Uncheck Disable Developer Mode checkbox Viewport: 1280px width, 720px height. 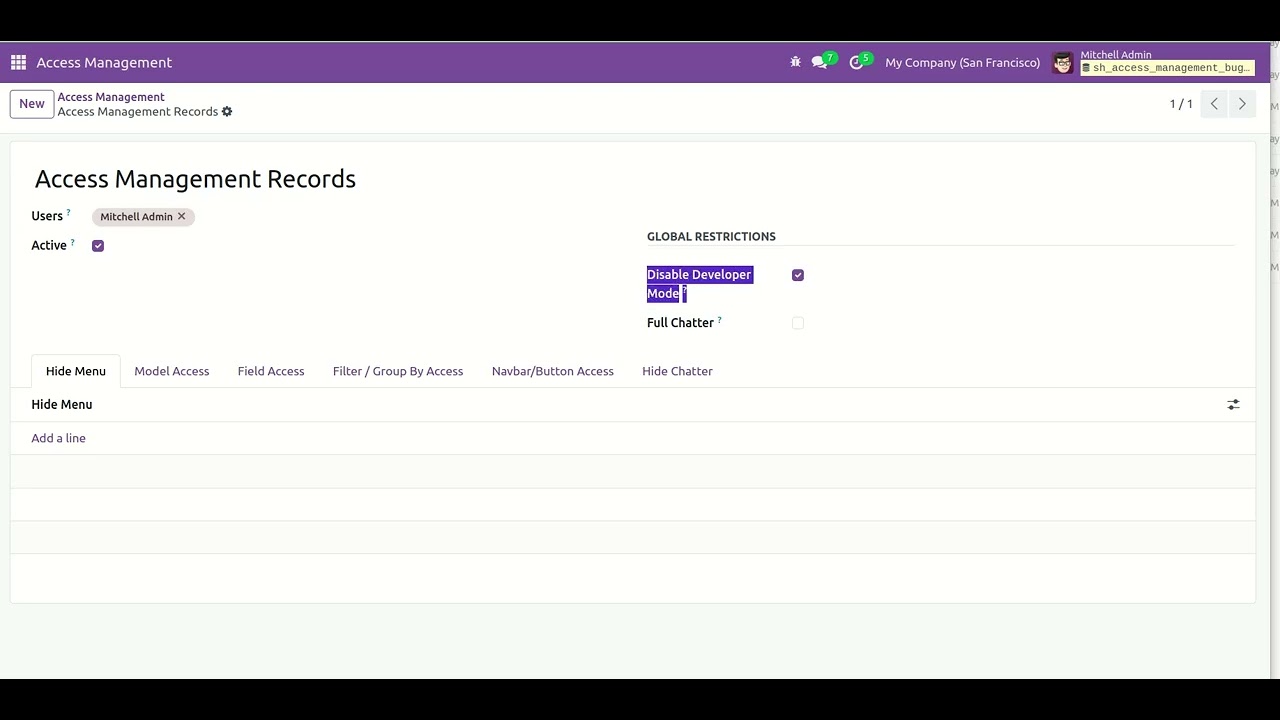pos(798,275)
